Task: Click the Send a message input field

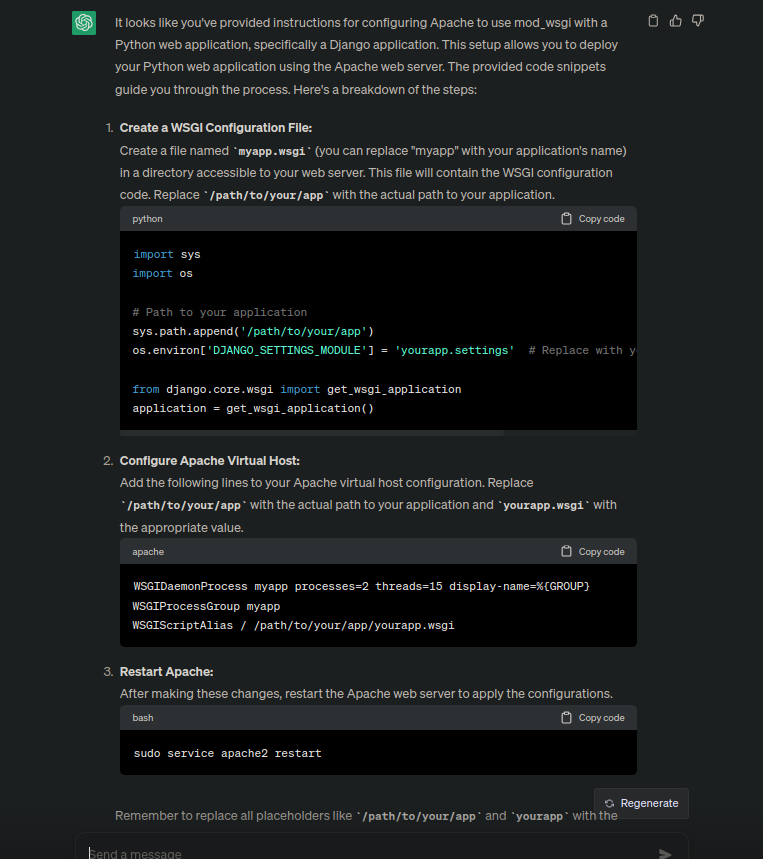Action: click(380, 853)
